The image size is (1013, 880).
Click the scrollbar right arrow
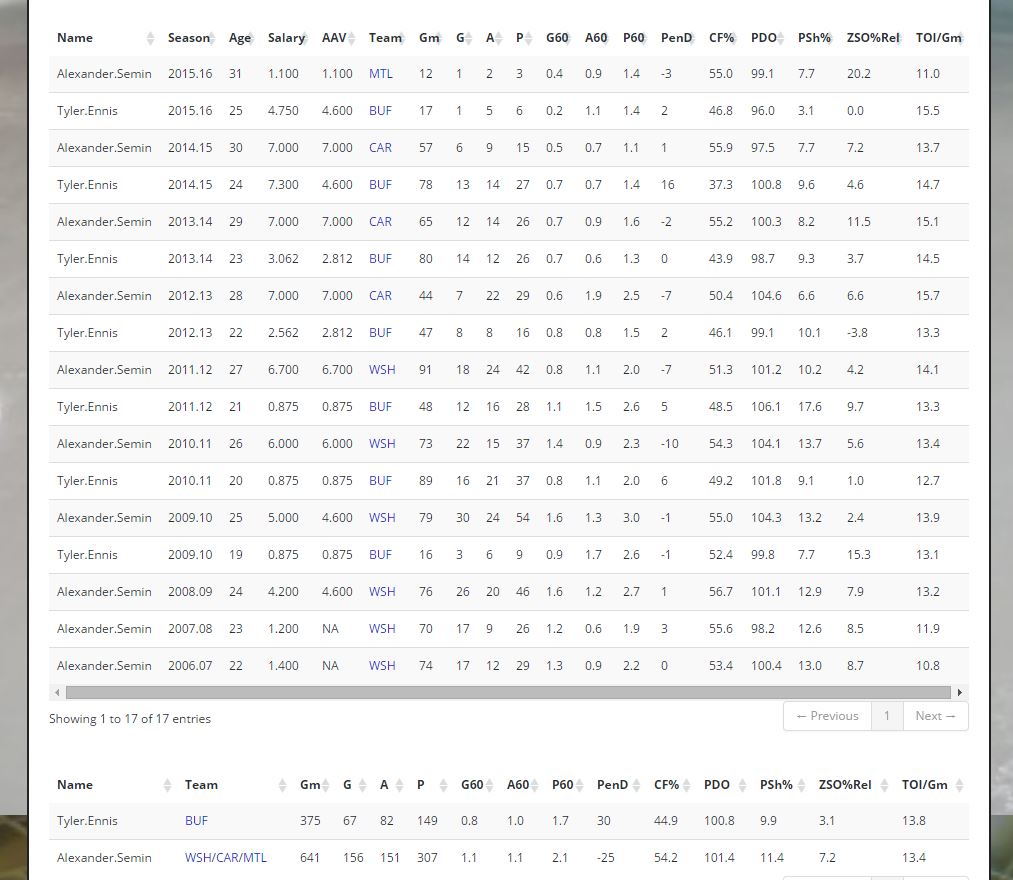tap(960, 693)
